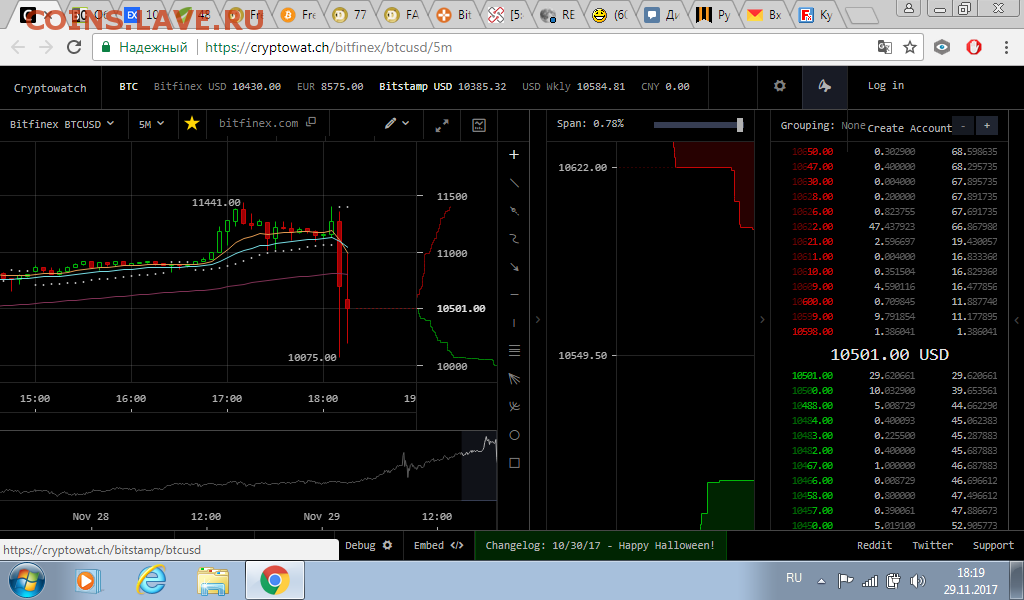Viewport: 1024px width, 600px height.
Task: Click the RU language indicator
Action: tap(794, 578)
